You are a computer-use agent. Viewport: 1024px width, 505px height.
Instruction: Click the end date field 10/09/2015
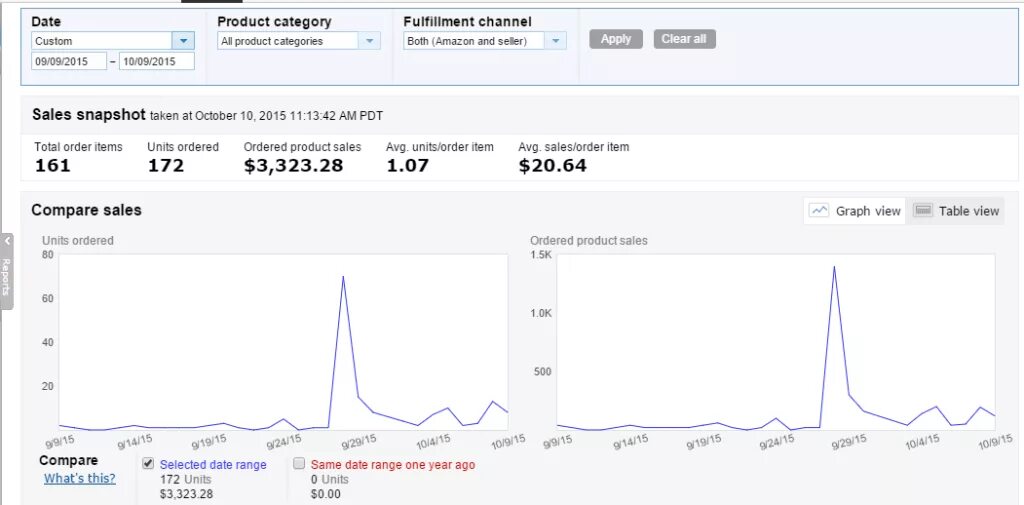click(157, 62)
